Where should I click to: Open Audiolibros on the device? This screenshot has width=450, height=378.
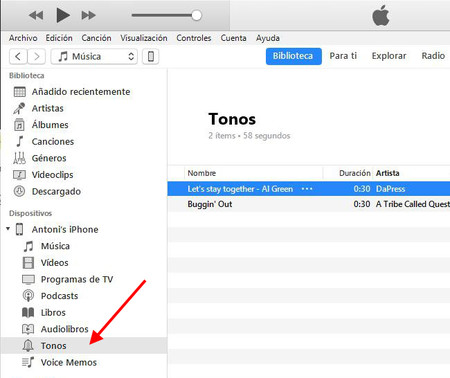point(65,329)
